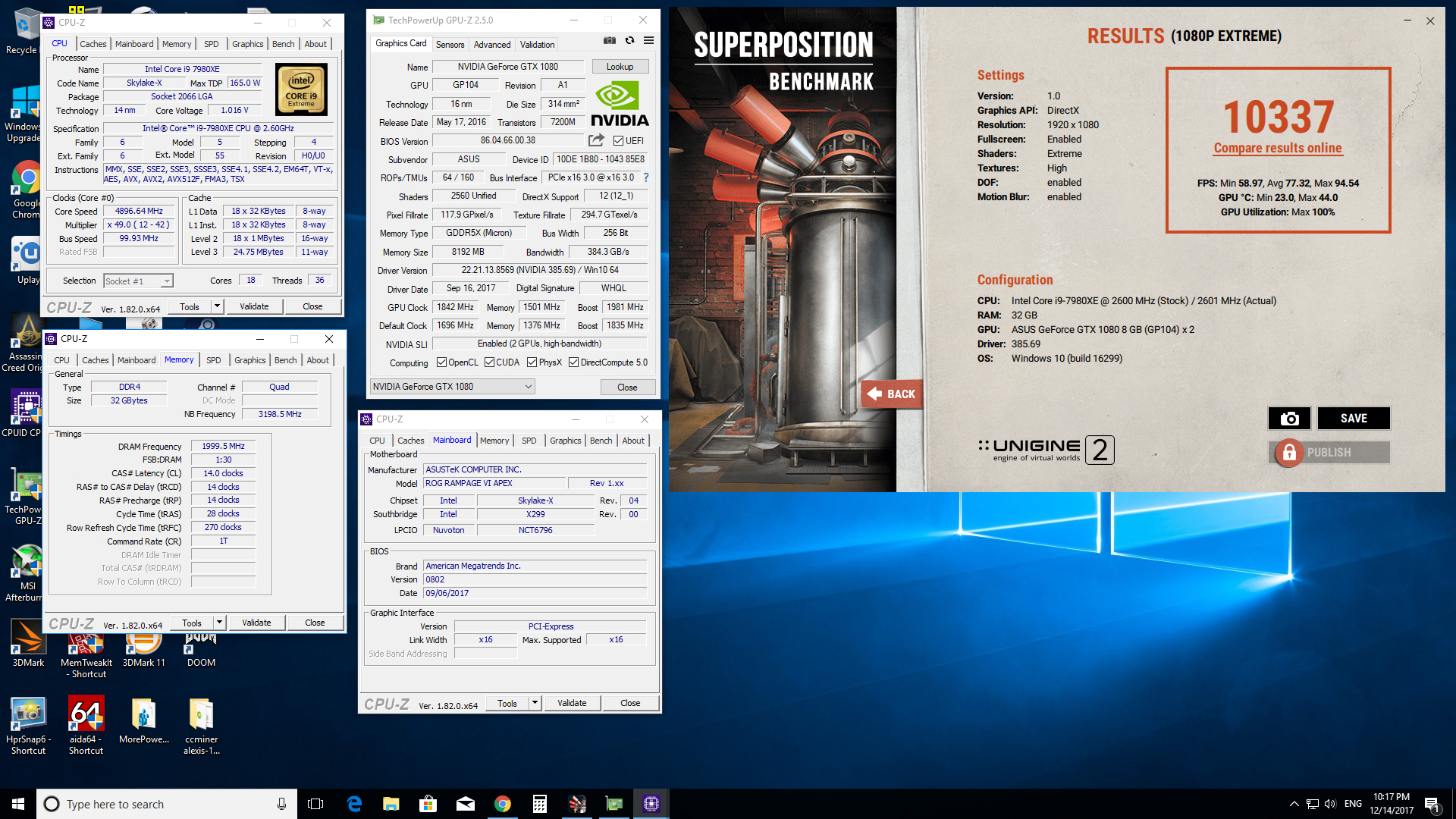Click volume icon in system tray
The width and height of the screenshot is (1456, 819).
(1330, 804)
